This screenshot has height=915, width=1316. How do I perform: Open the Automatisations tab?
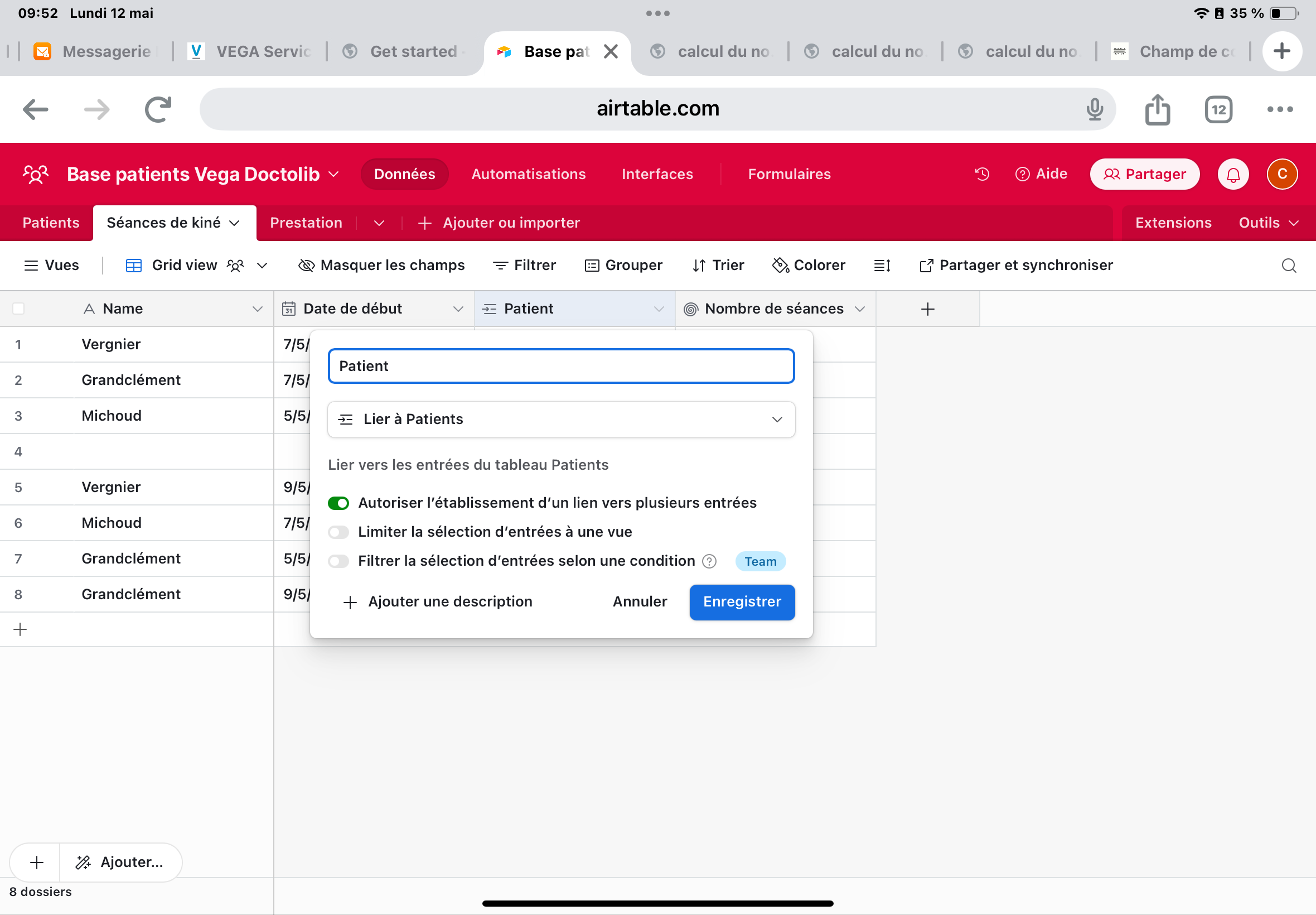click(528, 174)
